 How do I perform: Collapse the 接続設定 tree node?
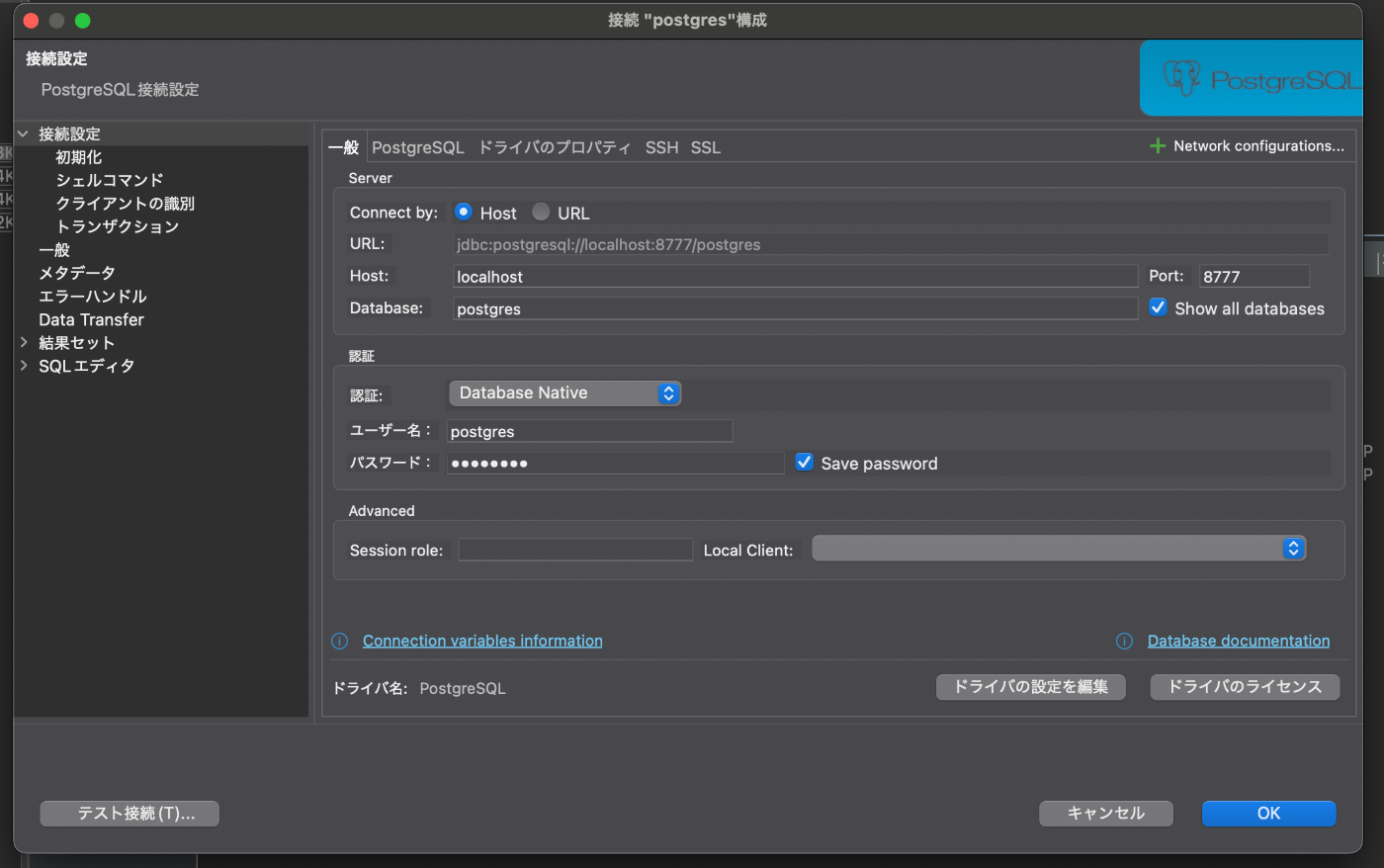(x=23, y=133)
